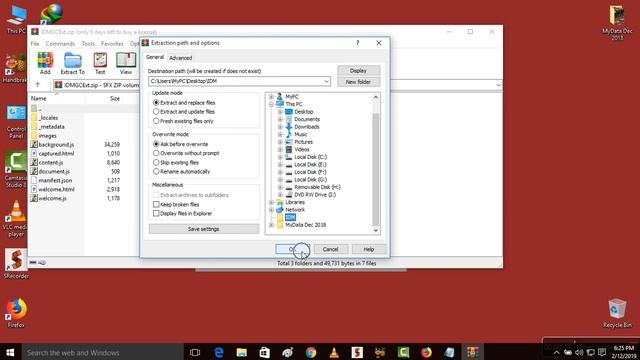Screen dimensions: 640x360
Task: Open the Handbrake desktop shortcut
Action: coord(15,69)
